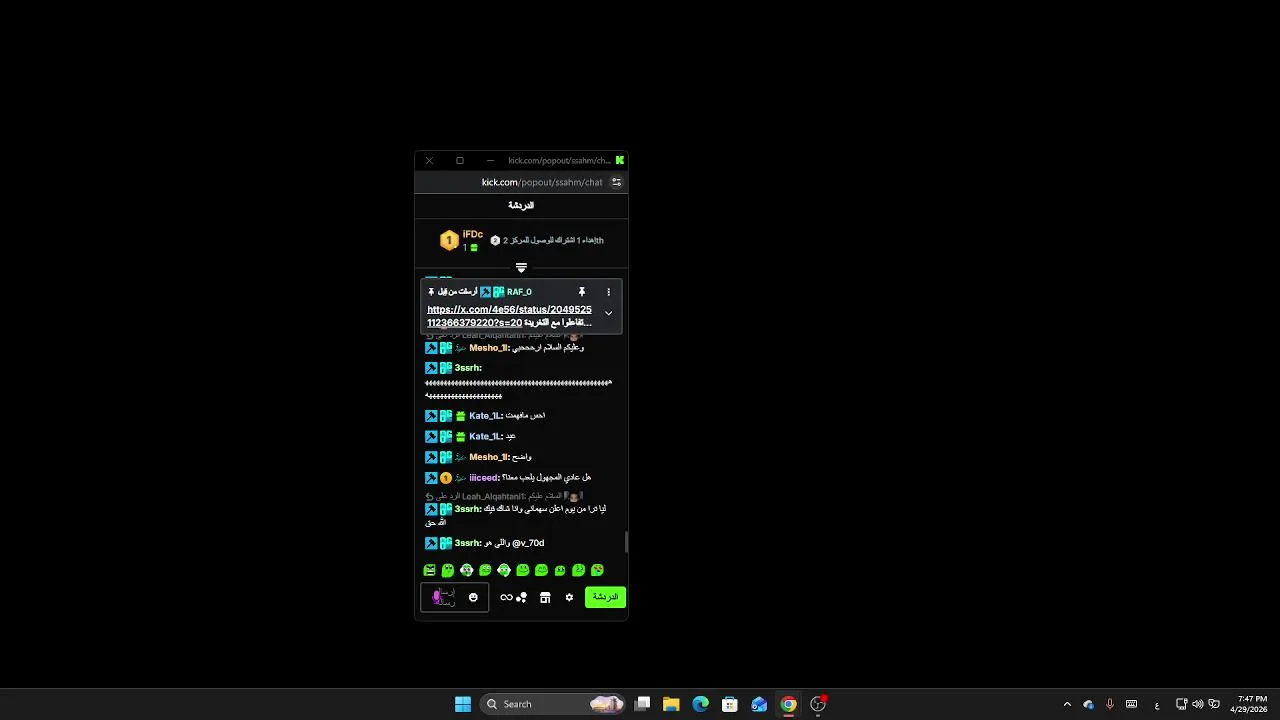Open chat settings gear icon
Viewport: 1280px width, 720px height.
point(569,597)
